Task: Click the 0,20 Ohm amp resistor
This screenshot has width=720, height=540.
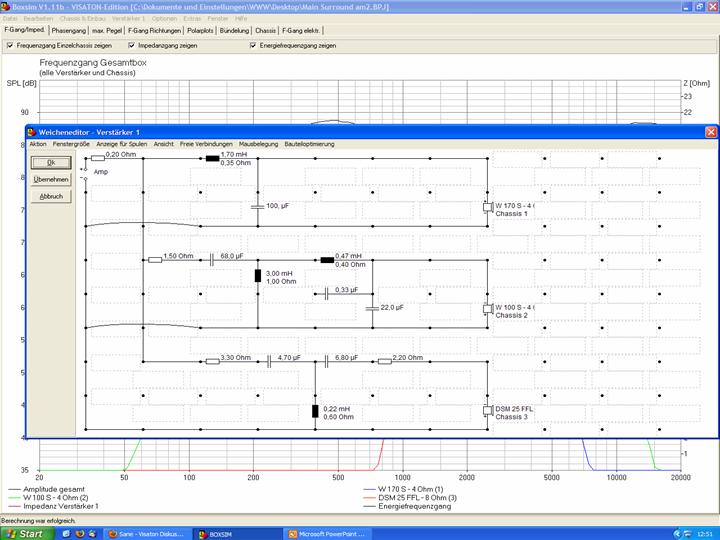Action: [98, 158]
